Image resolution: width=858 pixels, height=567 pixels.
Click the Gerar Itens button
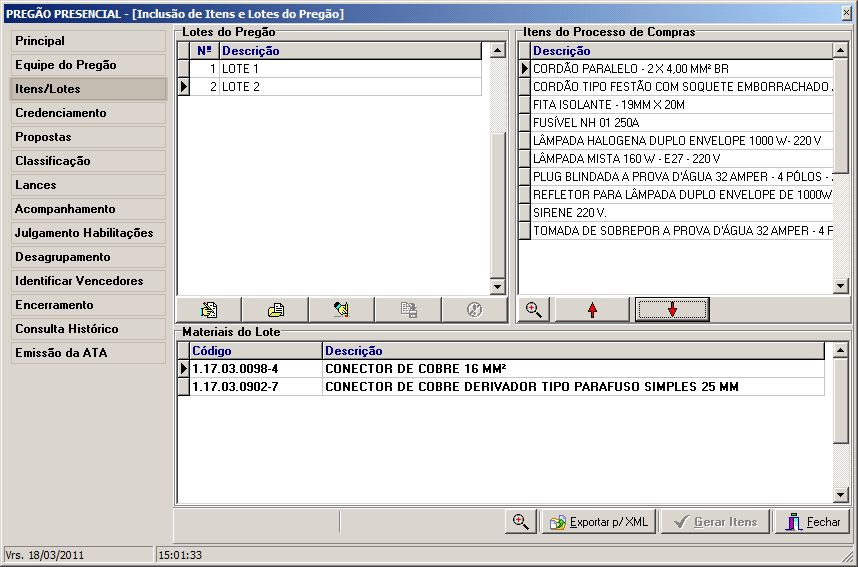pos(715,522)
